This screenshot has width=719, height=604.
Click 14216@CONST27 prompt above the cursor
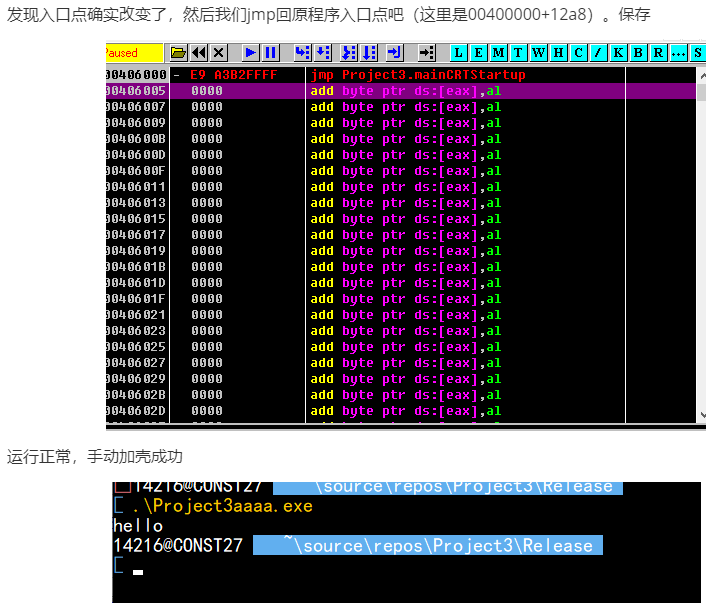[178, 545]
